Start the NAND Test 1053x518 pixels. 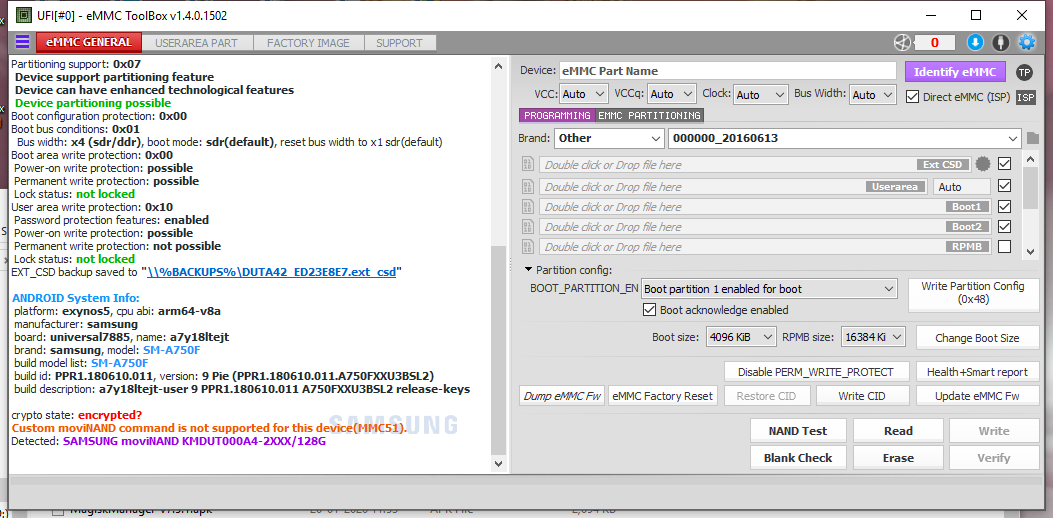coord(798,431)
